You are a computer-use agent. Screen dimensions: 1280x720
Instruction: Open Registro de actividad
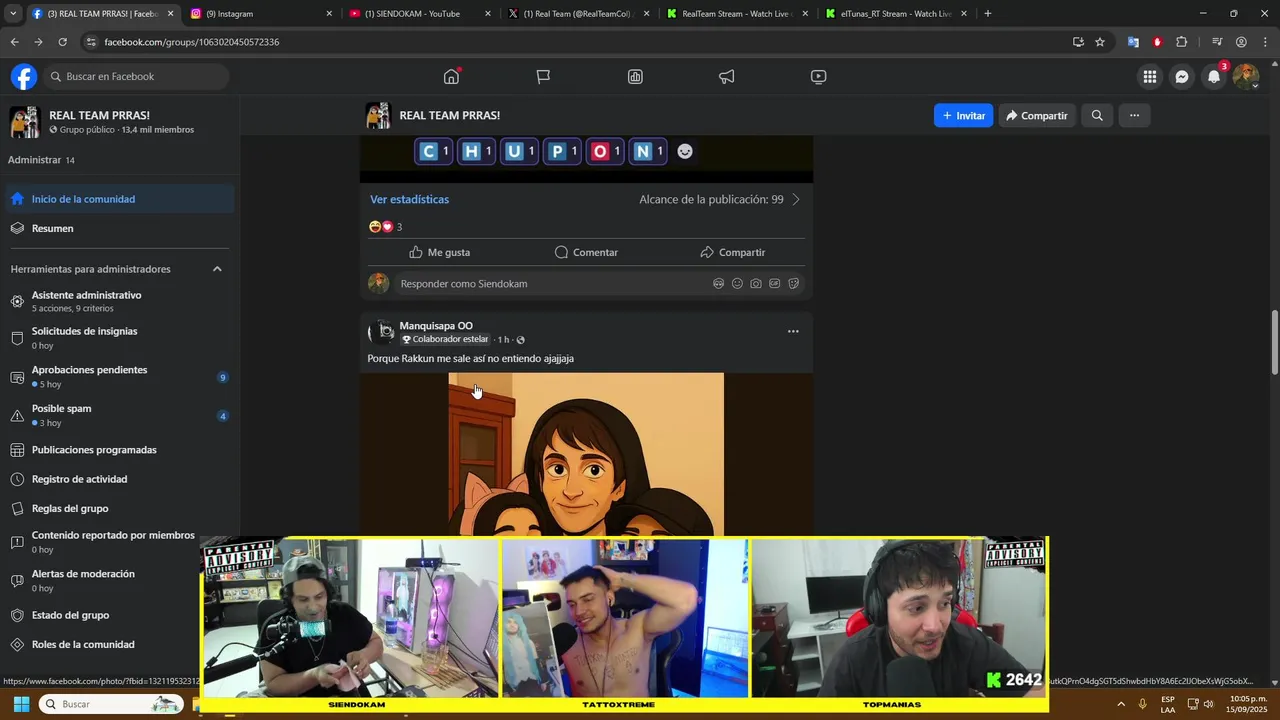click(119, 479)
